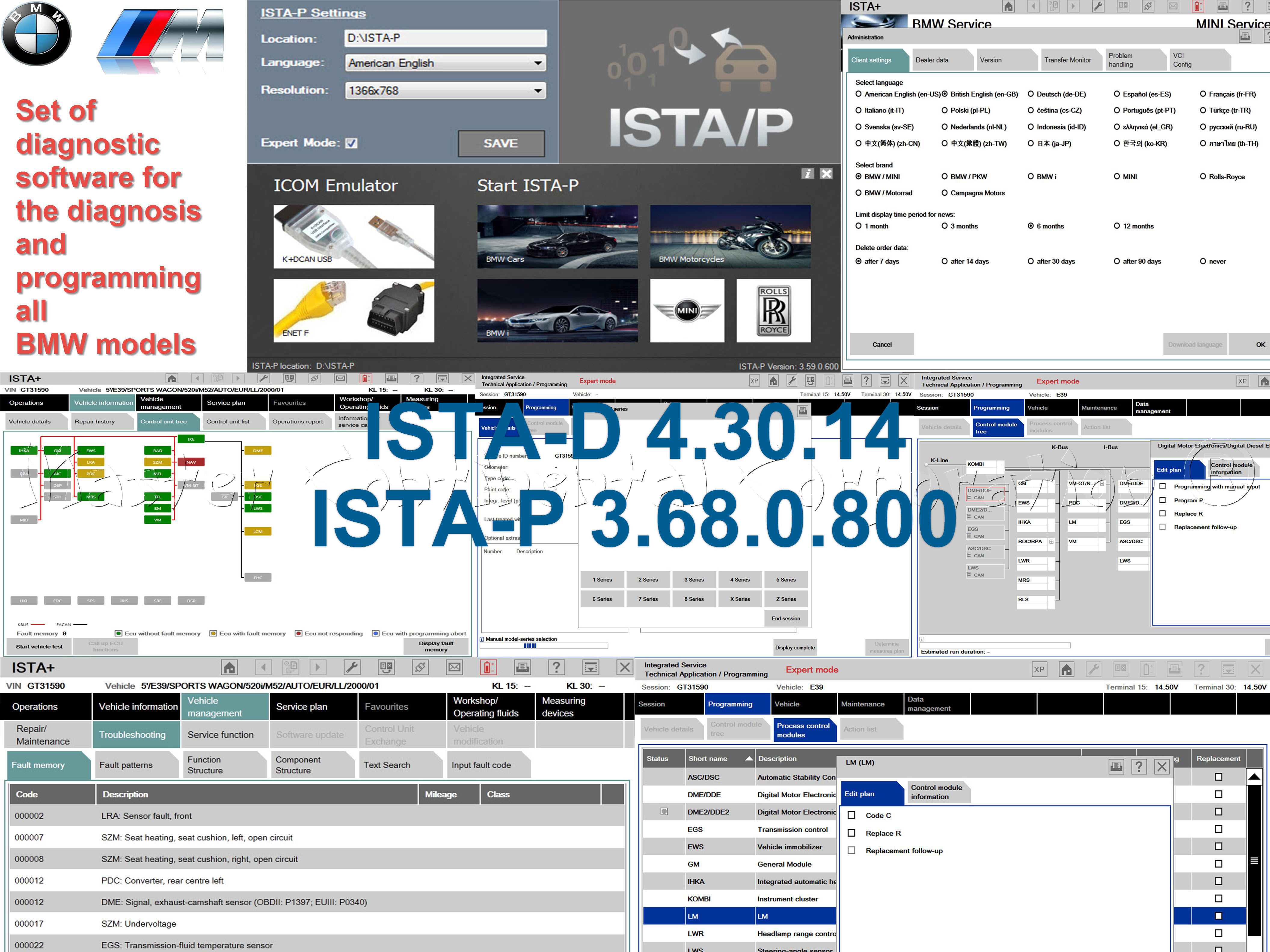Select never for delete order data
This screenshot has height=952, width=1270.
tap(1203, 261)
